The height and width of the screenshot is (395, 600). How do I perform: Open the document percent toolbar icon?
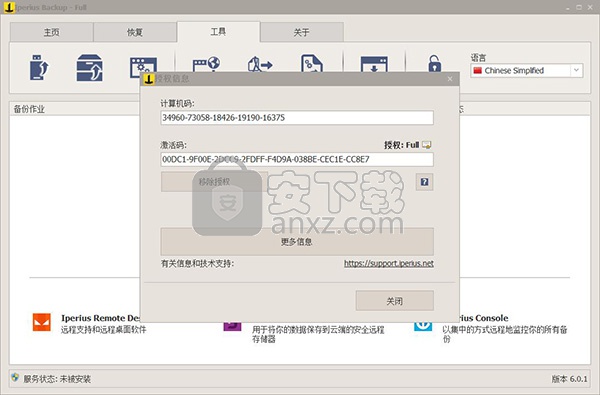(312, 63)
